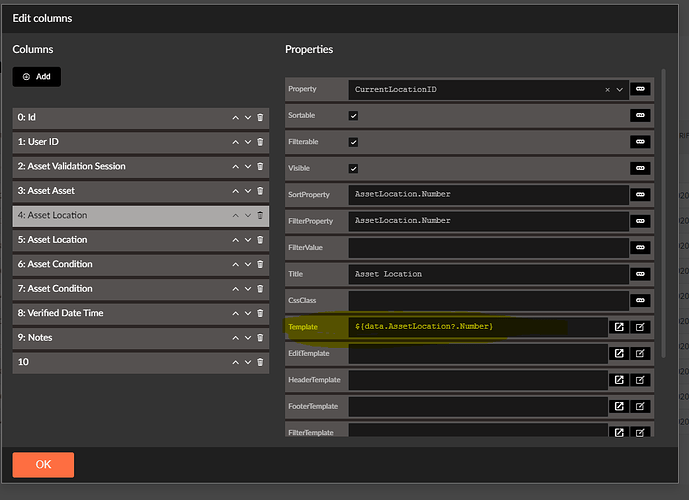Click the Properties panel scrollbar
The height and width of the screenshot is (500, 689).
pos(664,213)
